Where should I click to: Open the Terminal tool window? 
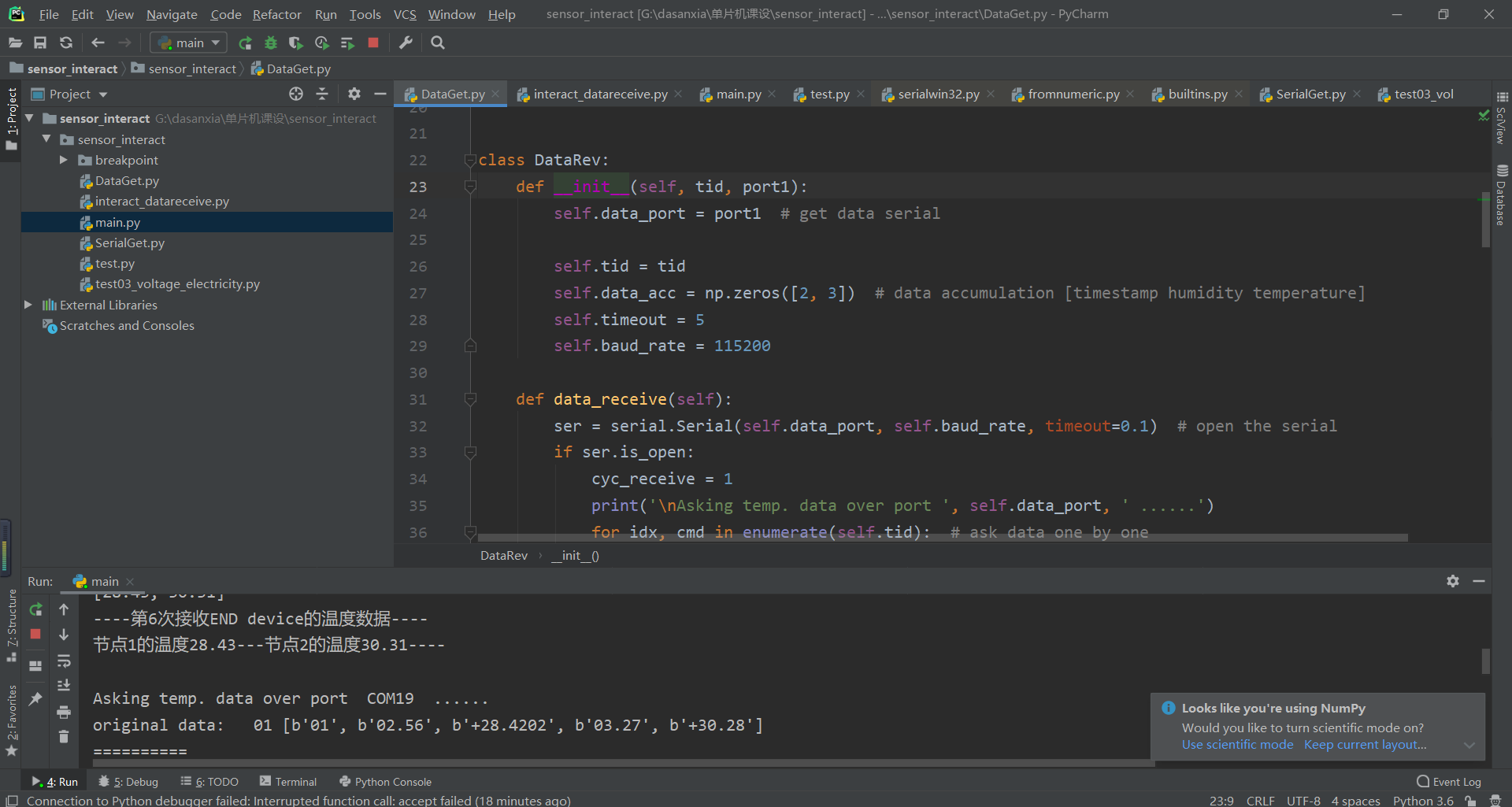tap(288, 782)
